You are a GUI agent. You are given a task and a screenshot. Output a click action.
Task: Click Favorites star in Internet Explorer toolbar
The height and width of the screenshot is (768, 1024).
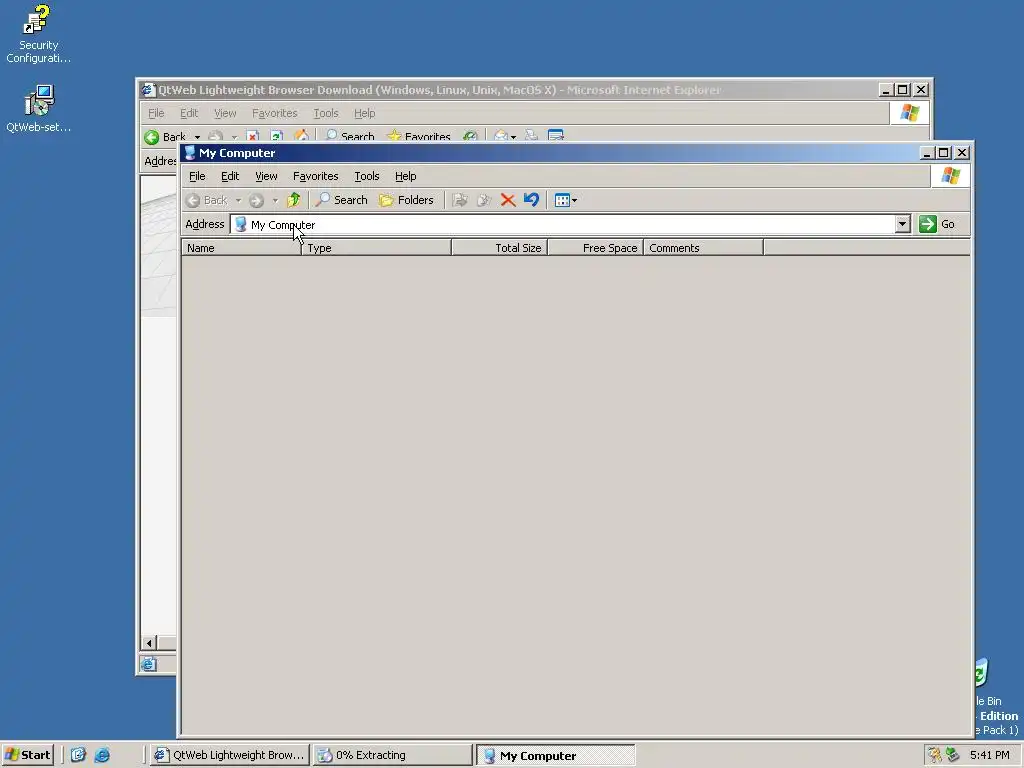click(x=419, y=136)
